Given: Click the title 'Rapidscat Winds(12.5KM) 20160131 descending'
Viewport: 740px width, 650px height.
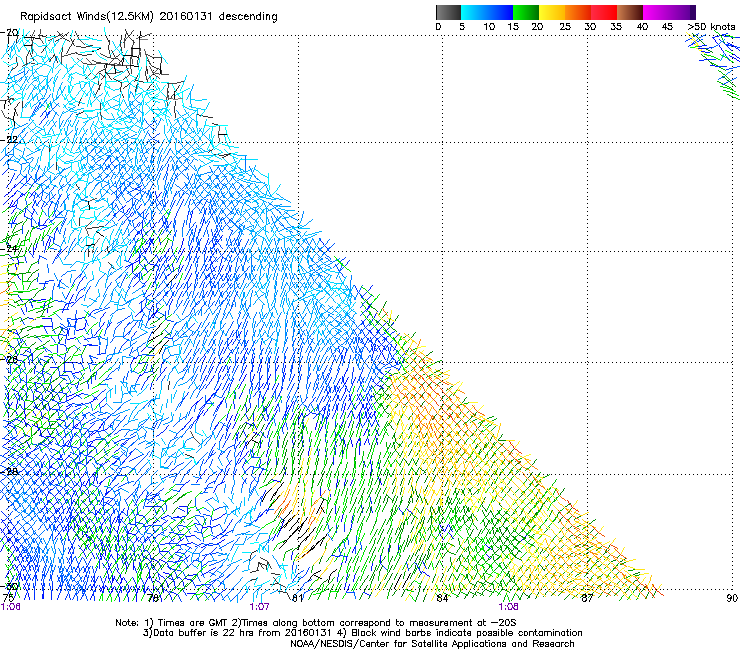Looking at the screenshot, I should (149, 17).
